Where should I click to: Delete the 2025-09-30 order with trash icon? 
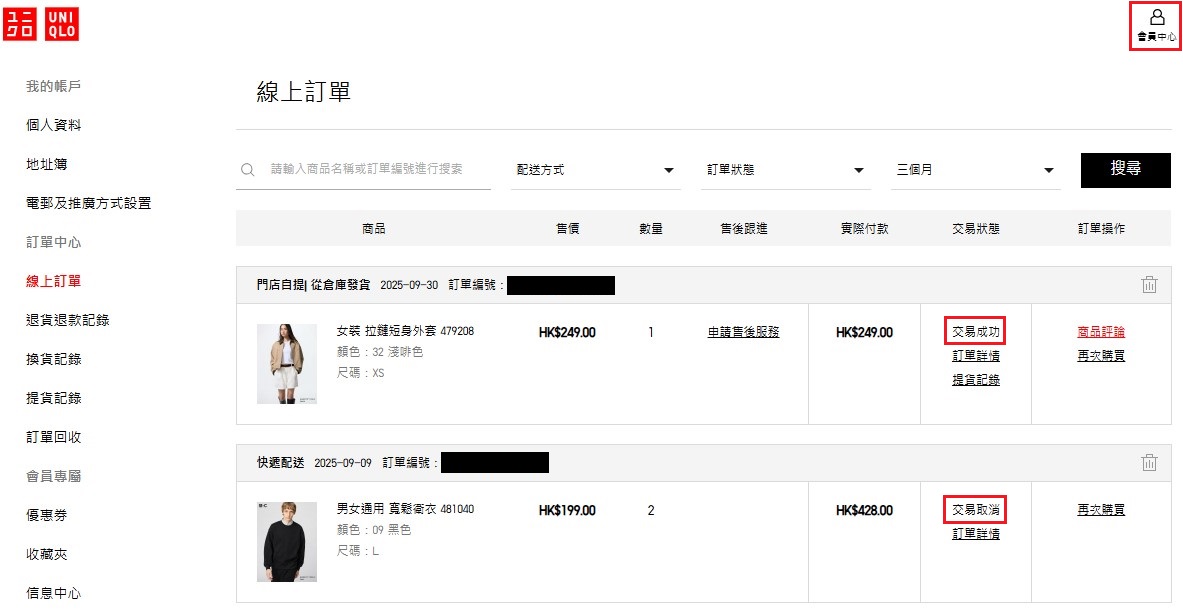[1149, 285]
